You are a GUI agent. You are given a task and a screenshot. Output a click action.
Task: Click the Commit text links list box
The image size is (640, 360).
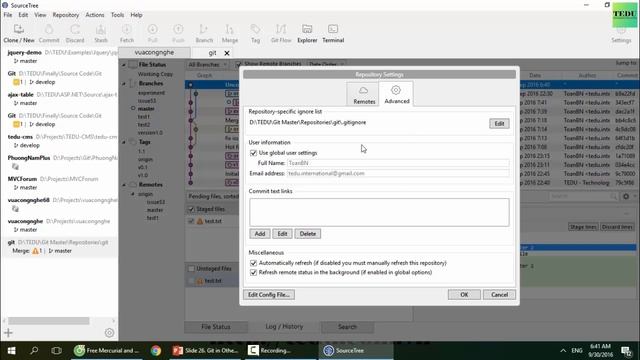pos(379,212)
